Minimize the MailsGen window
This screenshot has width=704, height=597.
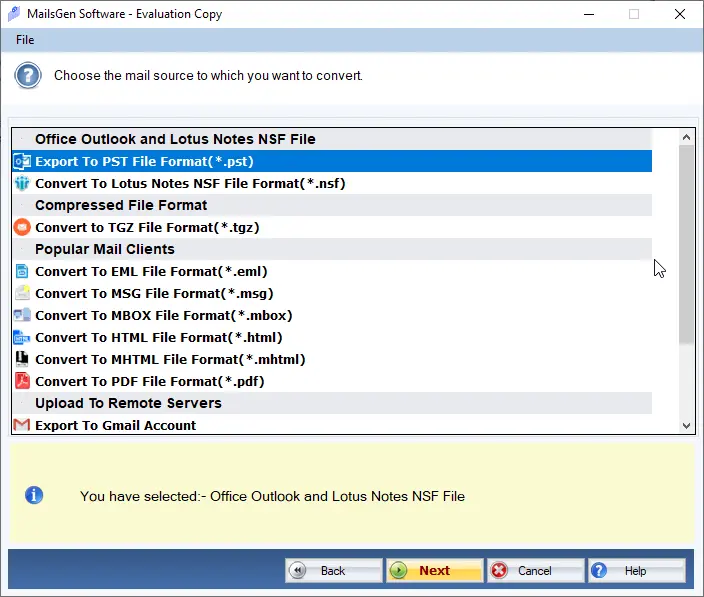(x=589, y=14)
